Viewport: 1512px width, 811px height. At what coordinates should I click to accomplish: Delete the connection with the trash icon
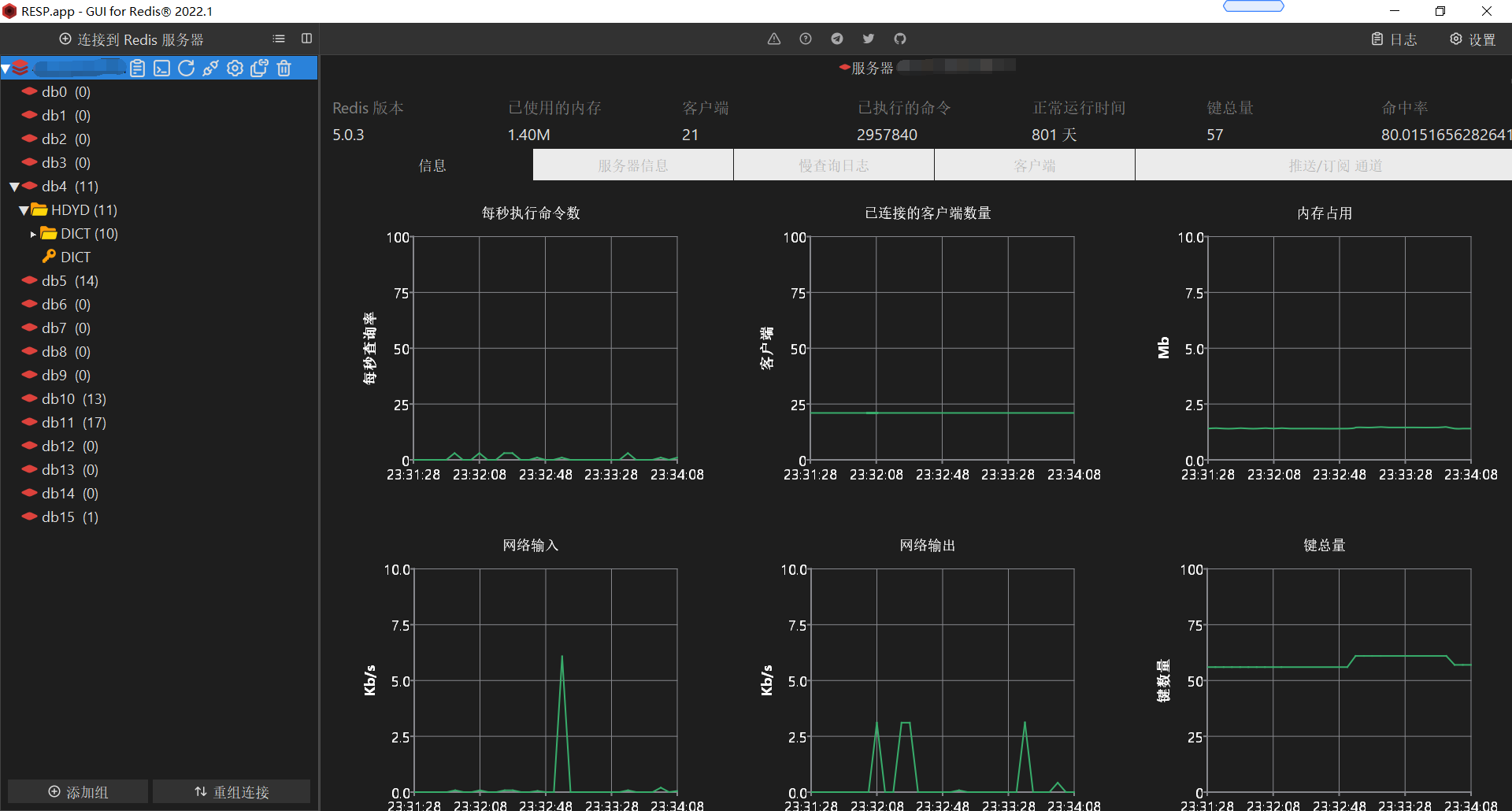tap(284, 69)
